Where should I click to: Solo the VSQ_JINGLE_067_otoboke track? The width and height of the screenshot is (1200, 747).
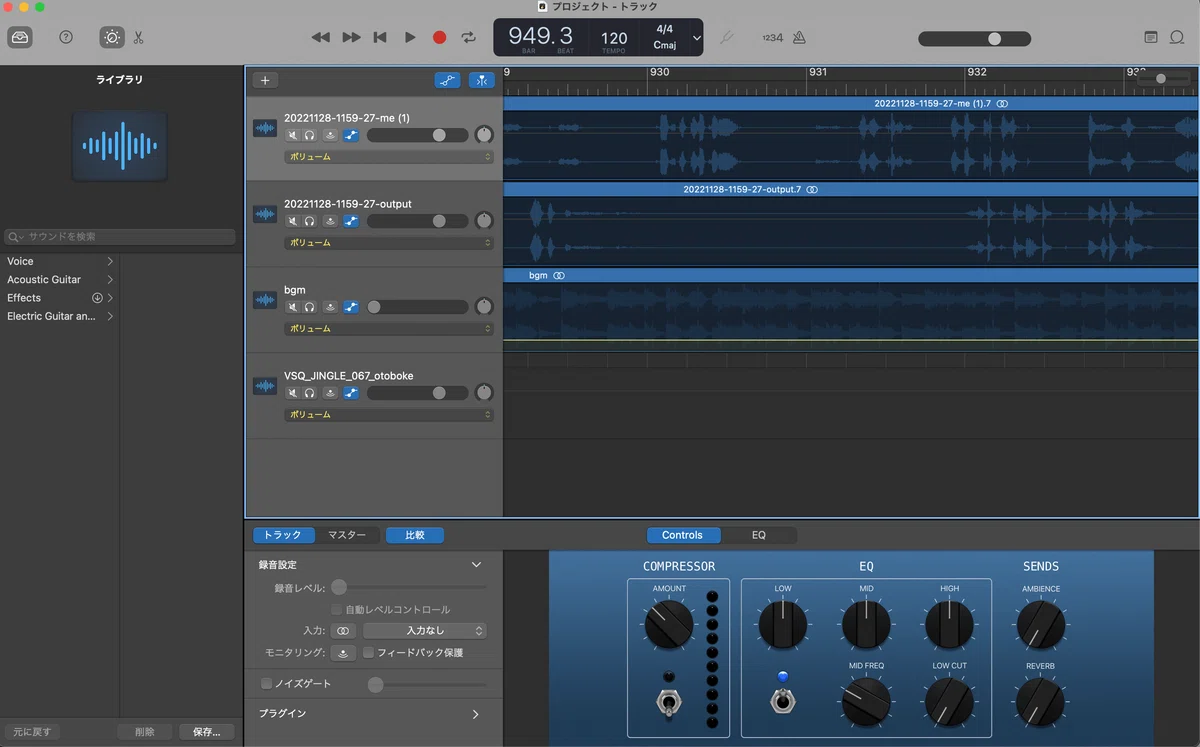310,393
